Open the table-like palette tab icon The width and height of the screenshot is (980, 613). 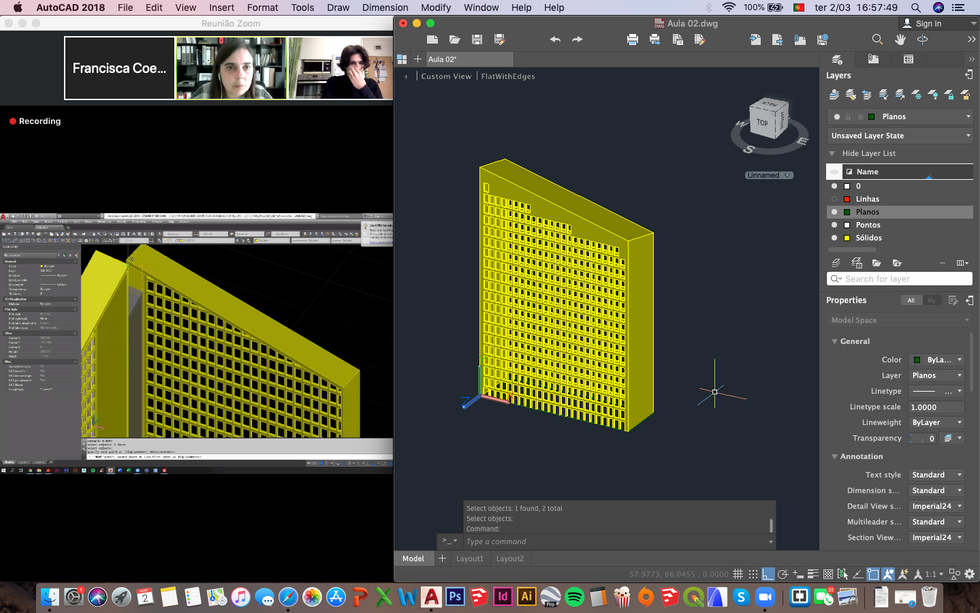[908, 59]
